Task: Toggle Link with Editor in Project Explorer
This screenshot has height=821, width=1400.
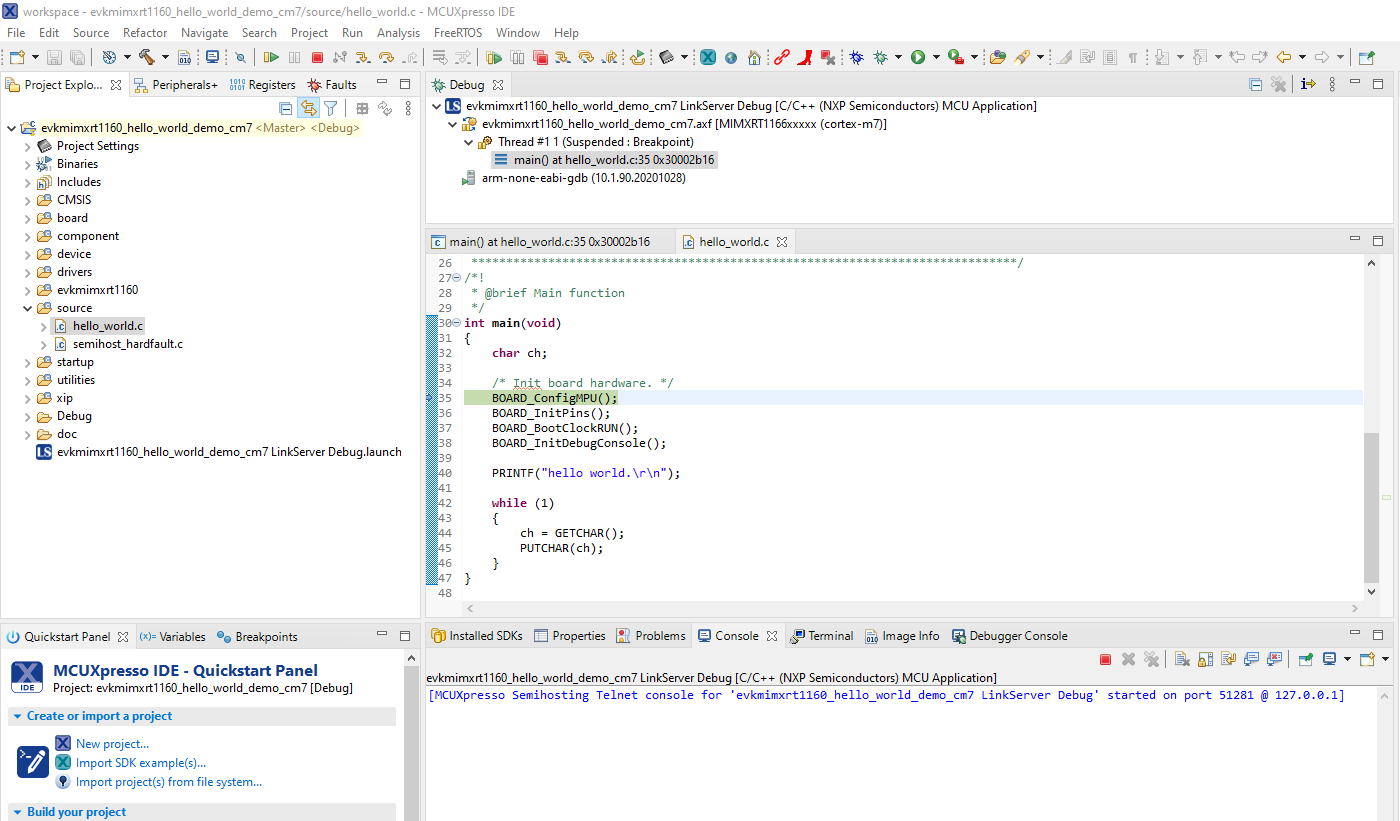Action: (x=308, y=109)
